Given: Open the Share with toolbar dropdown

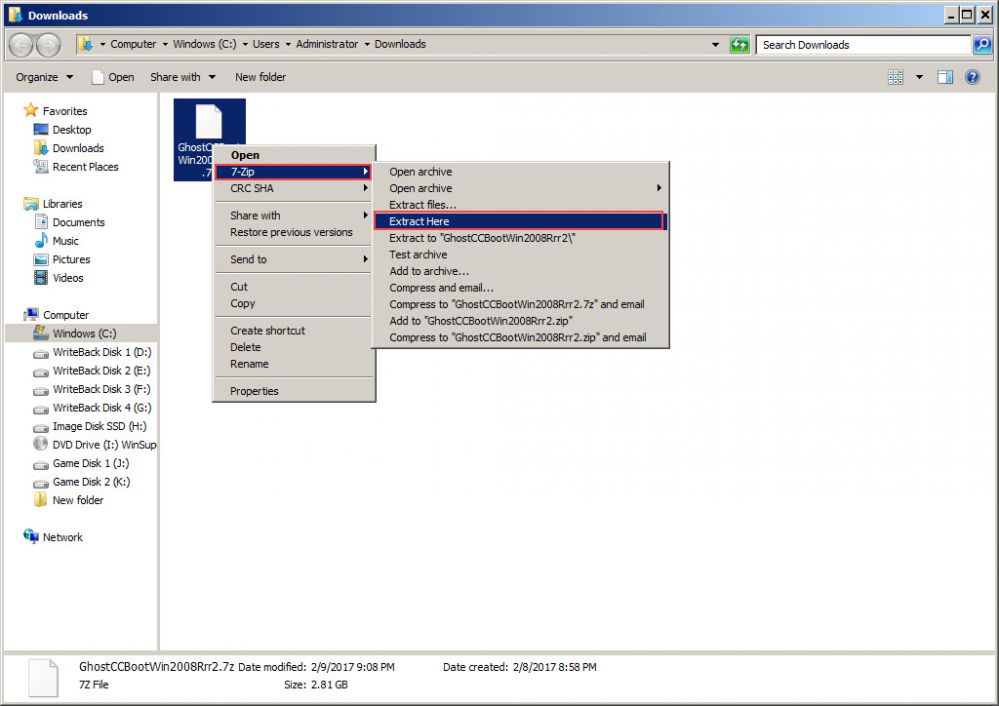Looking at the screenshot, I should [x=183, y=77].
